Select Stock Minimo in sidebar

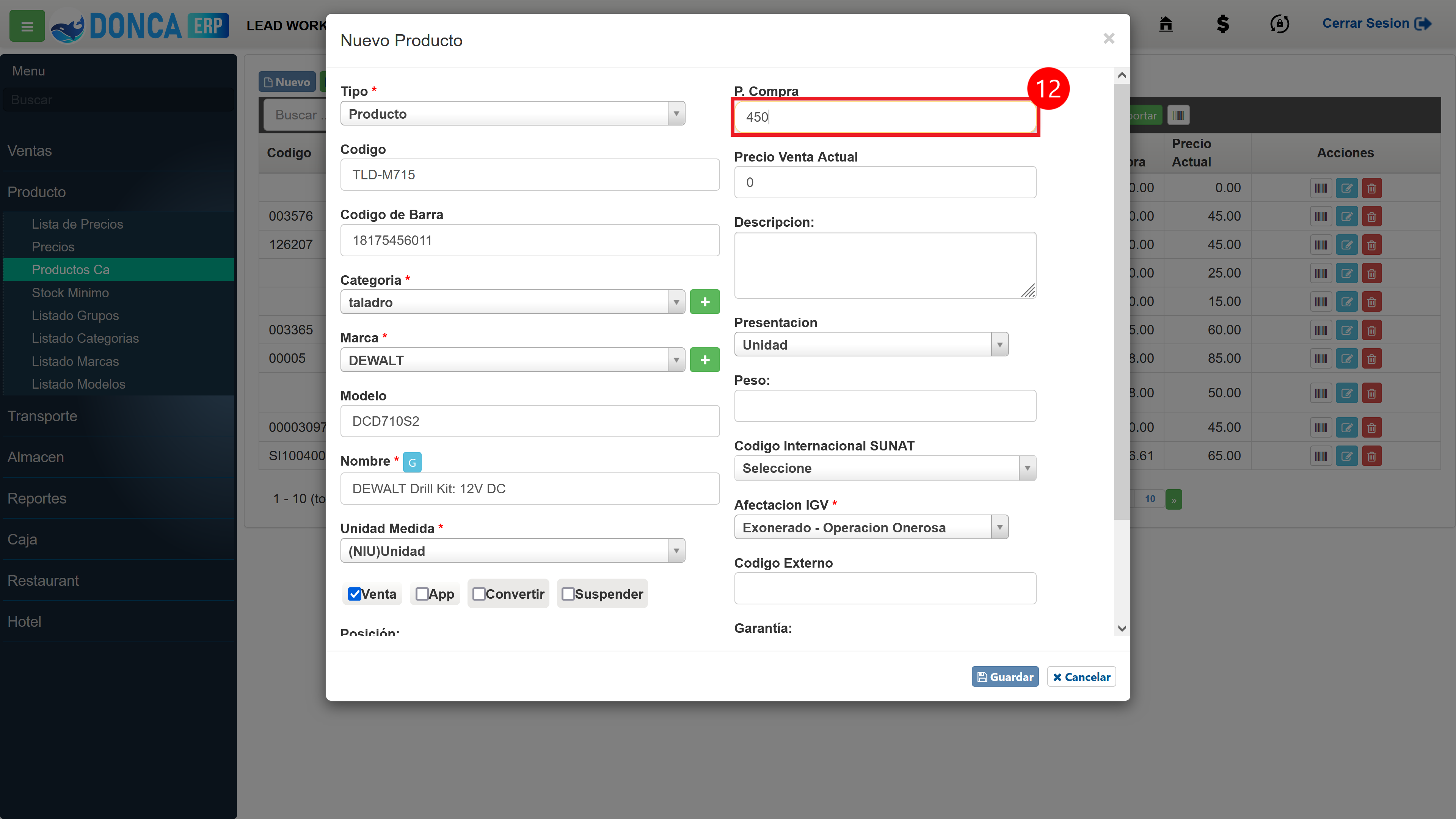[x=70, y=293]
